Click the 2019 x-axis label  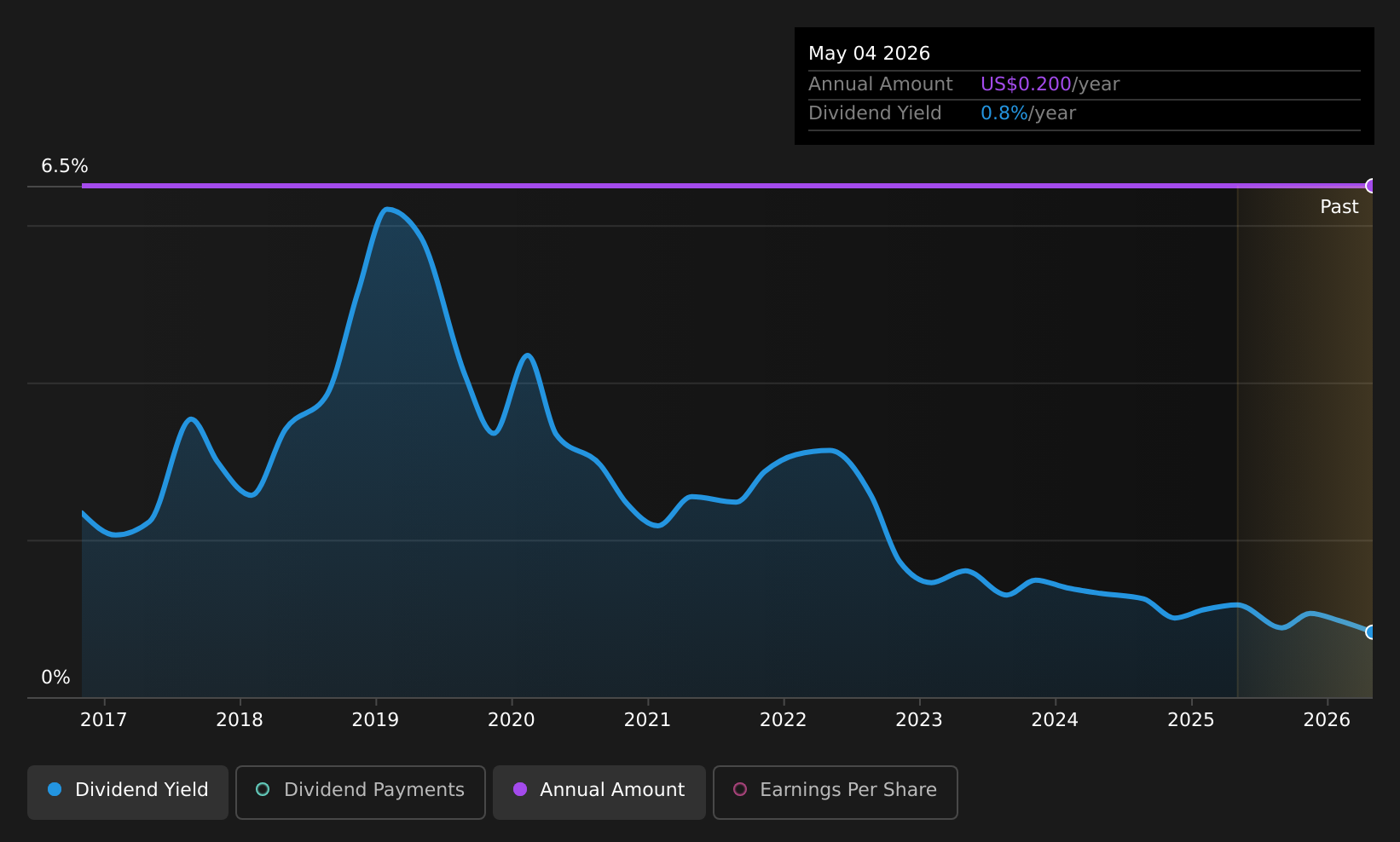click(x=375, y=720)
